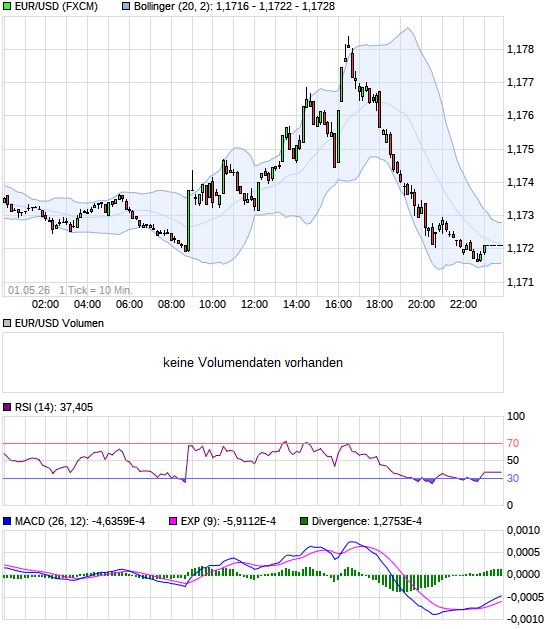Click the 'keine Volumendaten vorhanden' message

(x=253, y=363)
